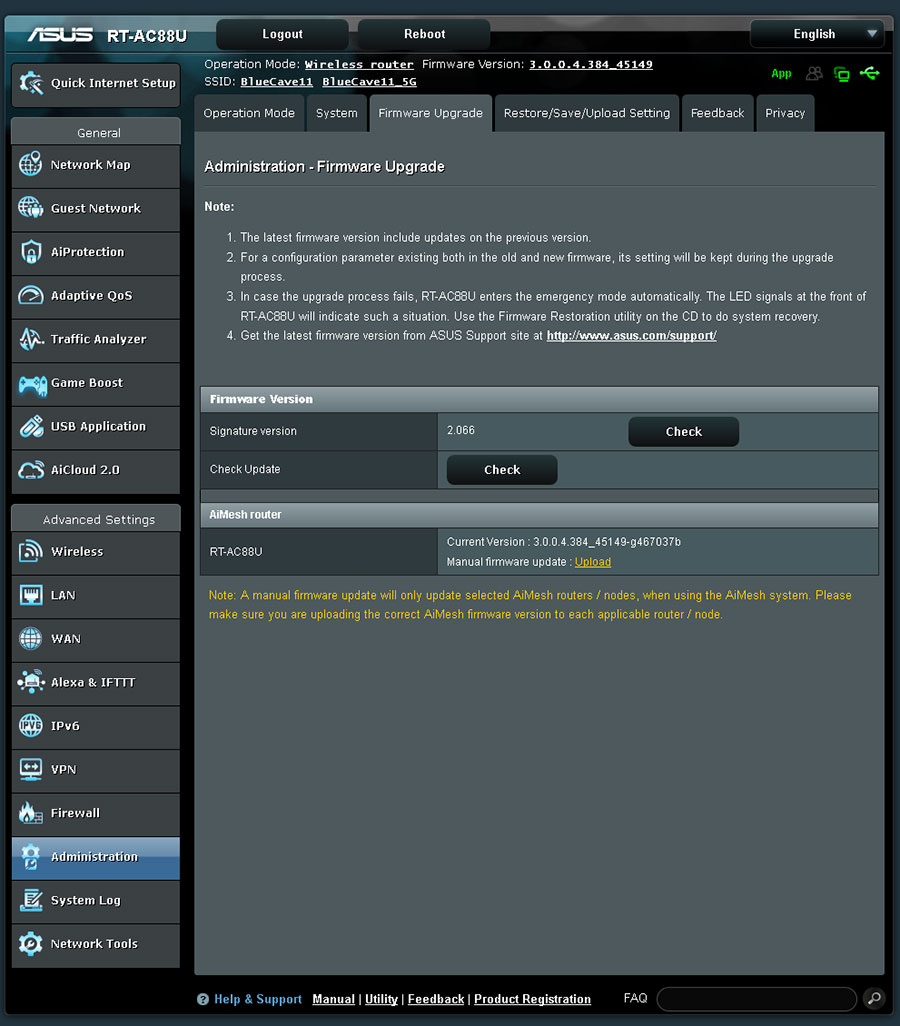Click firmware version 3.0.0.4.384_45149 header link
Screen dimensions: 900x1026
click(591, 64)
